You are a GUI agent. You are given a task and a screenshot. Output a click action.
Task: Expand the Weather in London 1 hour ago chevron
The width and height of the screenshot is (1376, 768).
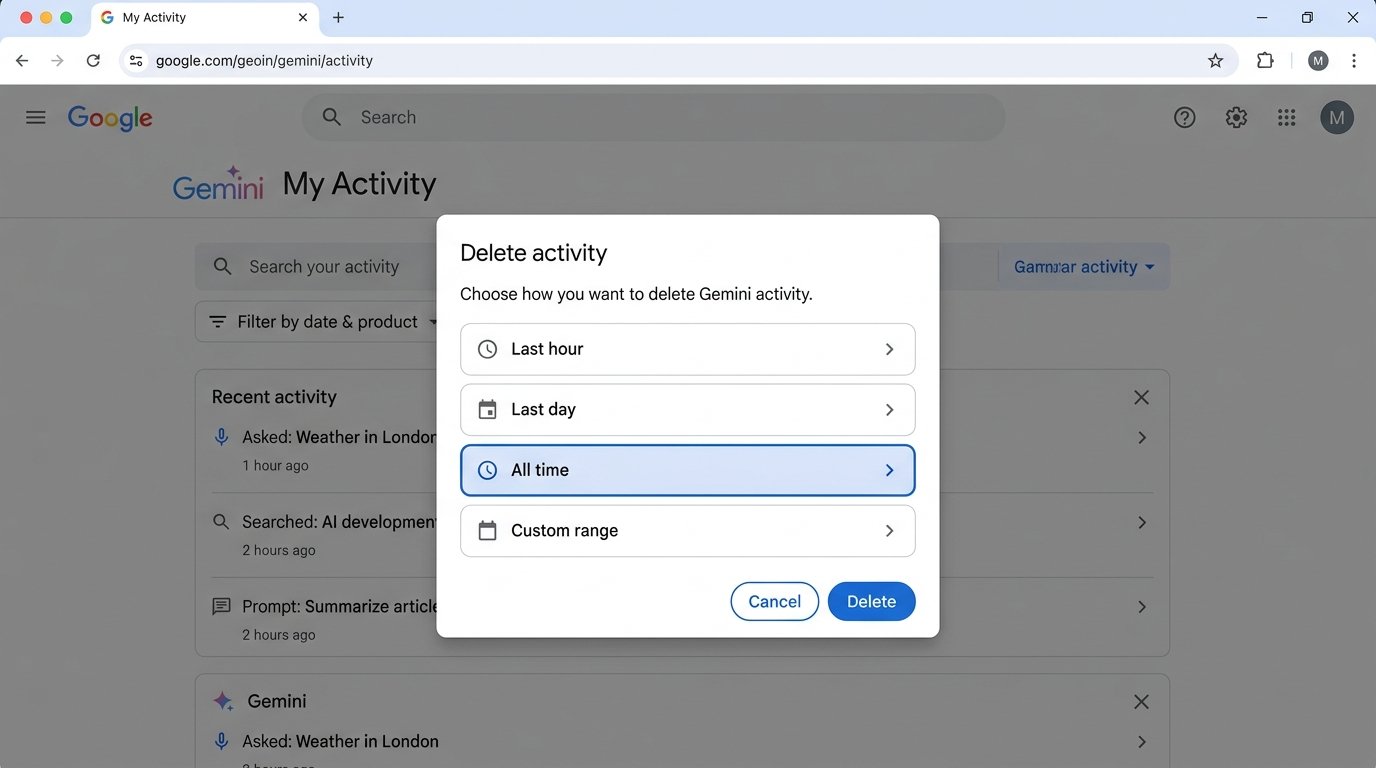click(x=1142, y=438)
